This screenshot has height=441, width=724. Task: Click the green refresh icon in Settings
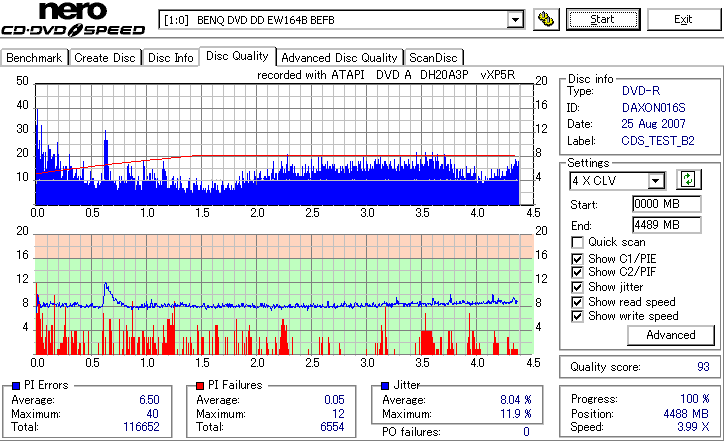click(x=688, y=179)
